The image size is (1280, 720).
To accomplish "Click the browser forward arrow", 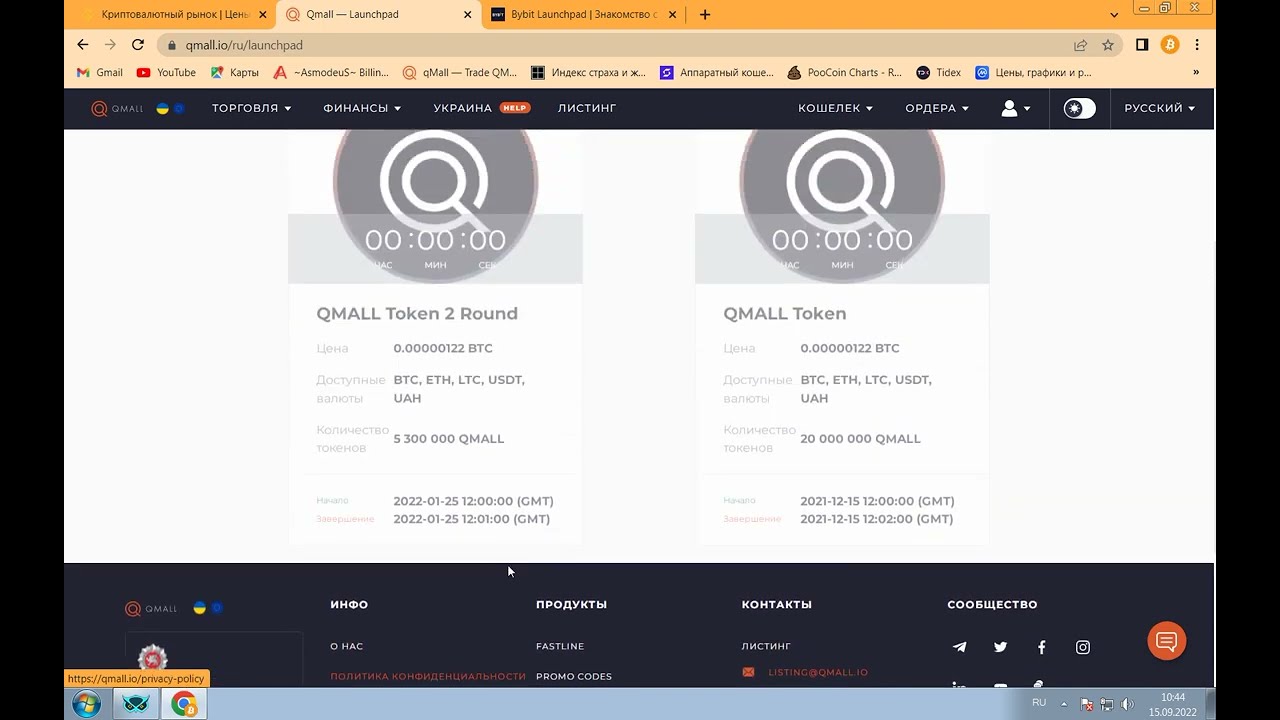I will coord(110,45).
